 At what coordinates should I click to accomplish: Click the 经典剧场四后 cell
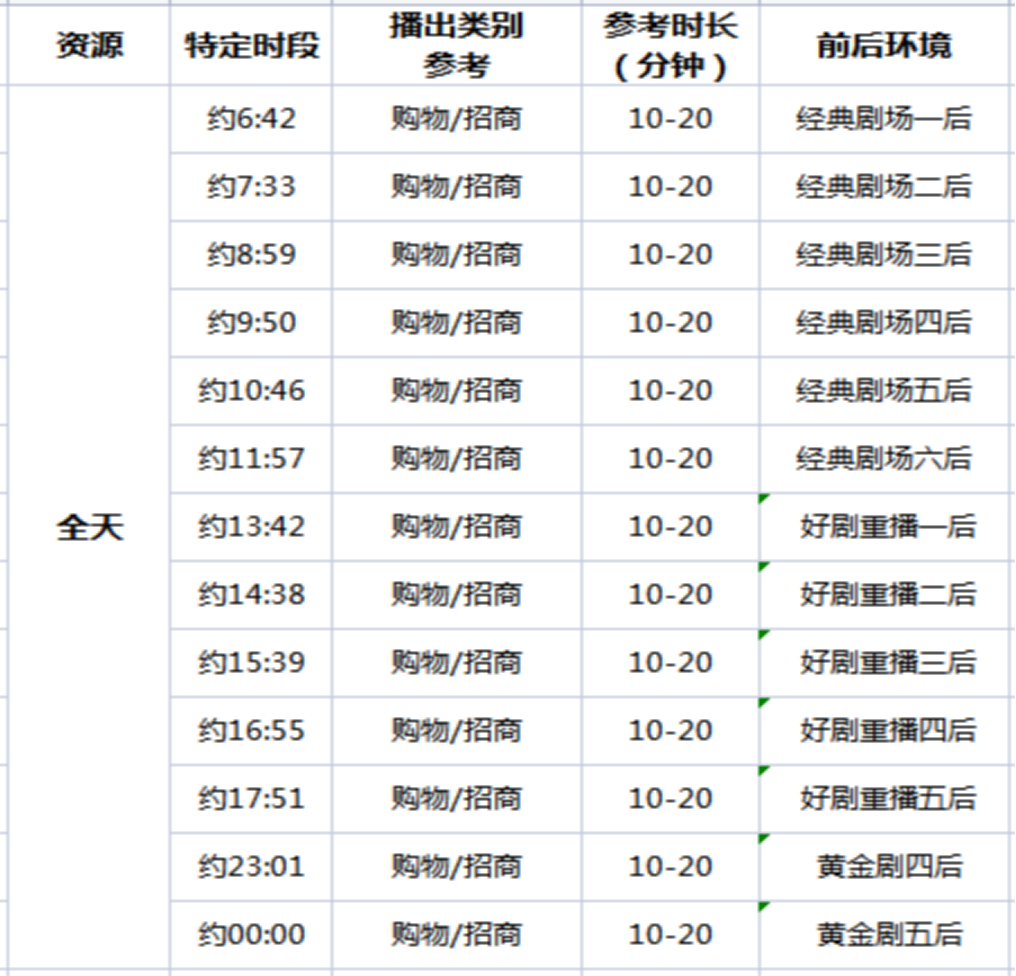[884, 323]
